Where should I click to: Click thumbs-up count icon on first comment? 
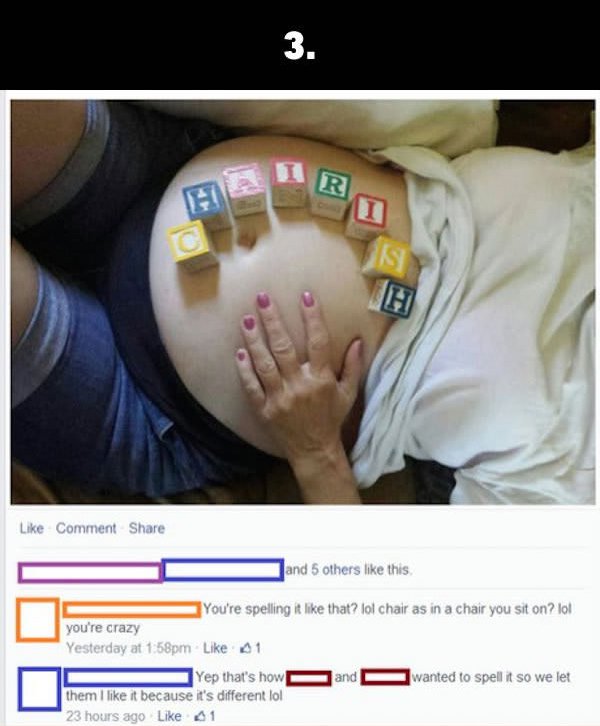pos(250,648)
